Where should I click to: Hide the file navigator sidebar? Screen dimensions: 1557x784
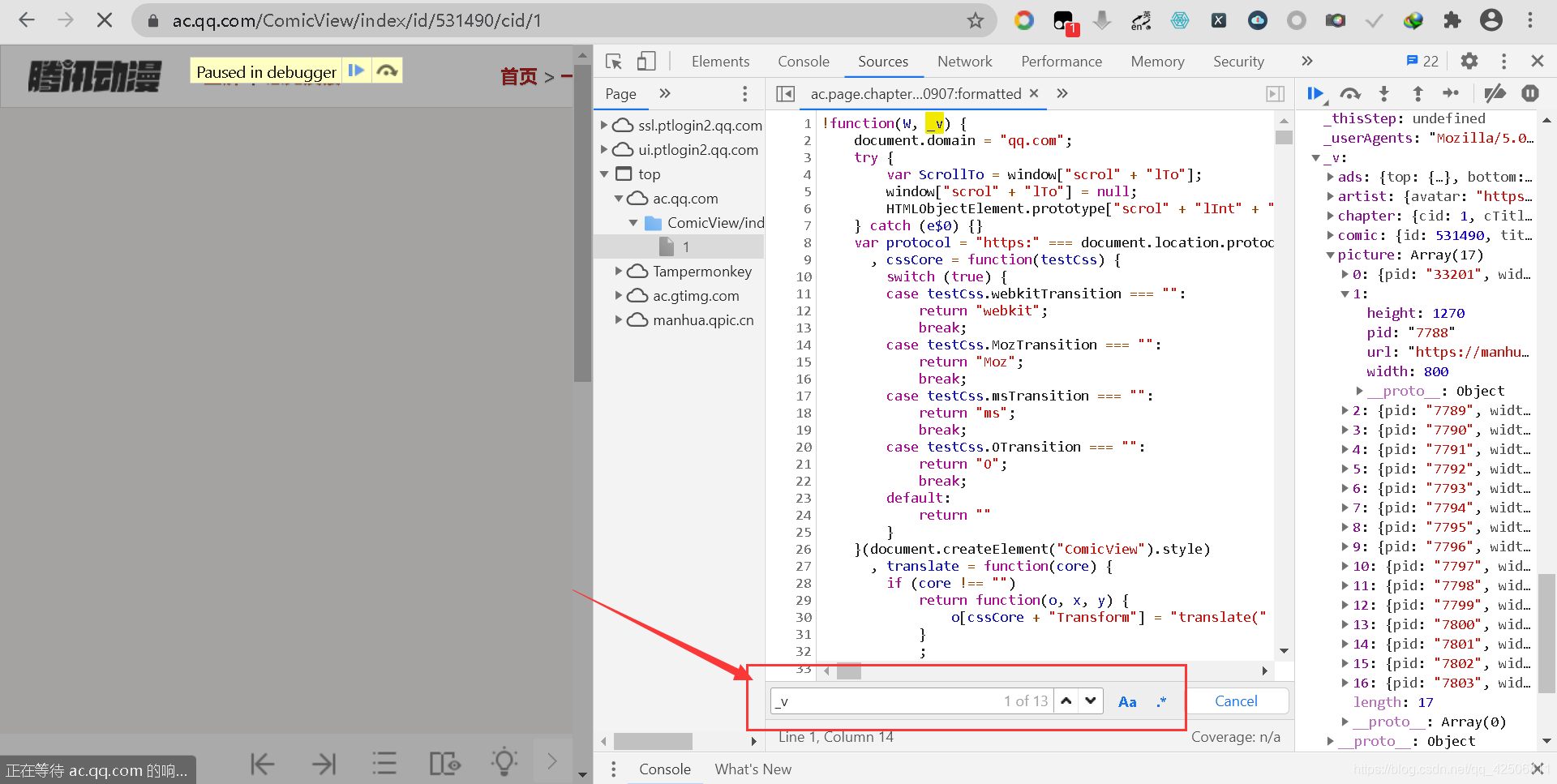tap(785, 94)
